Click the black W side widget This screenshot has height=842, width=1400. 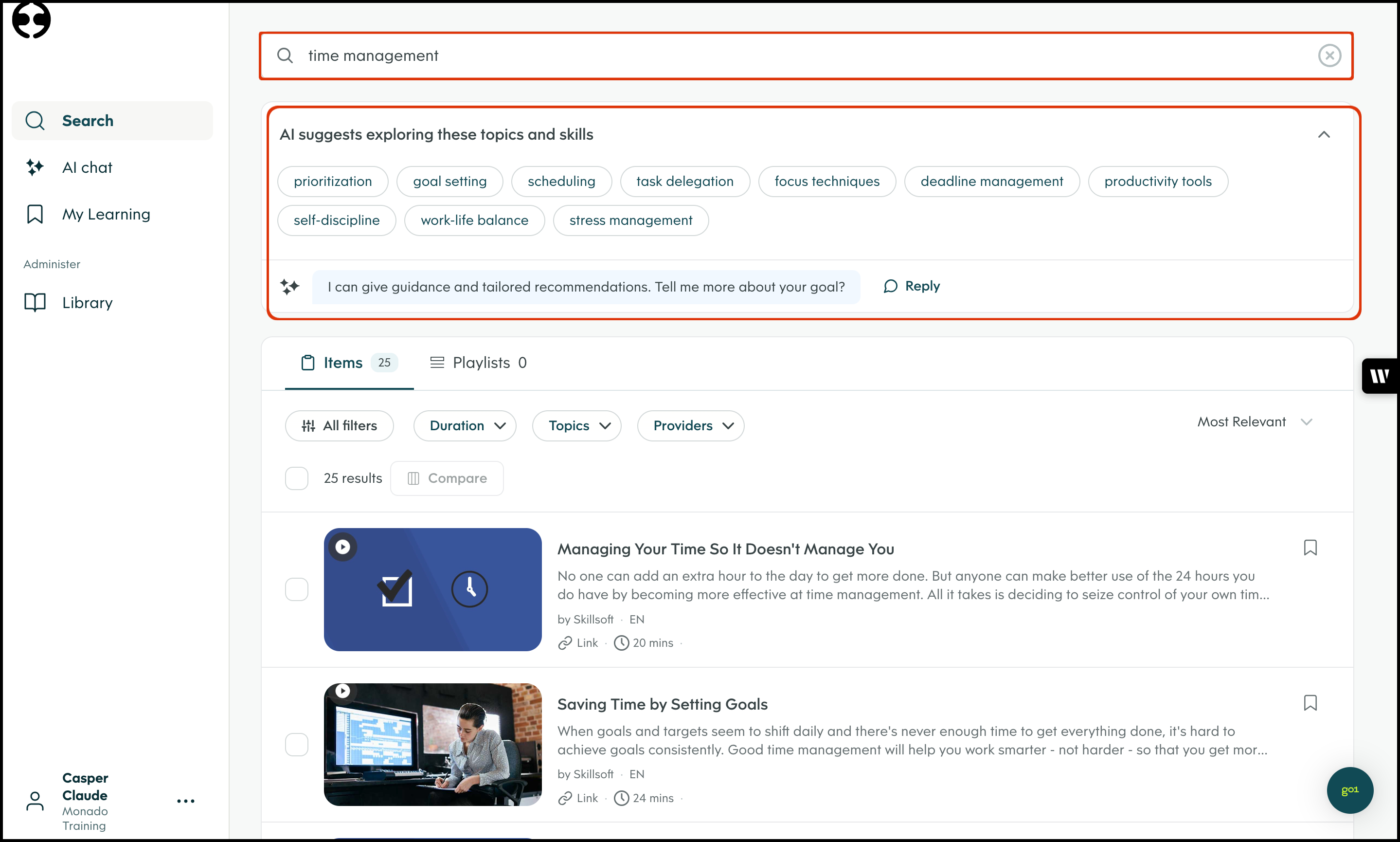[1379, 376]
